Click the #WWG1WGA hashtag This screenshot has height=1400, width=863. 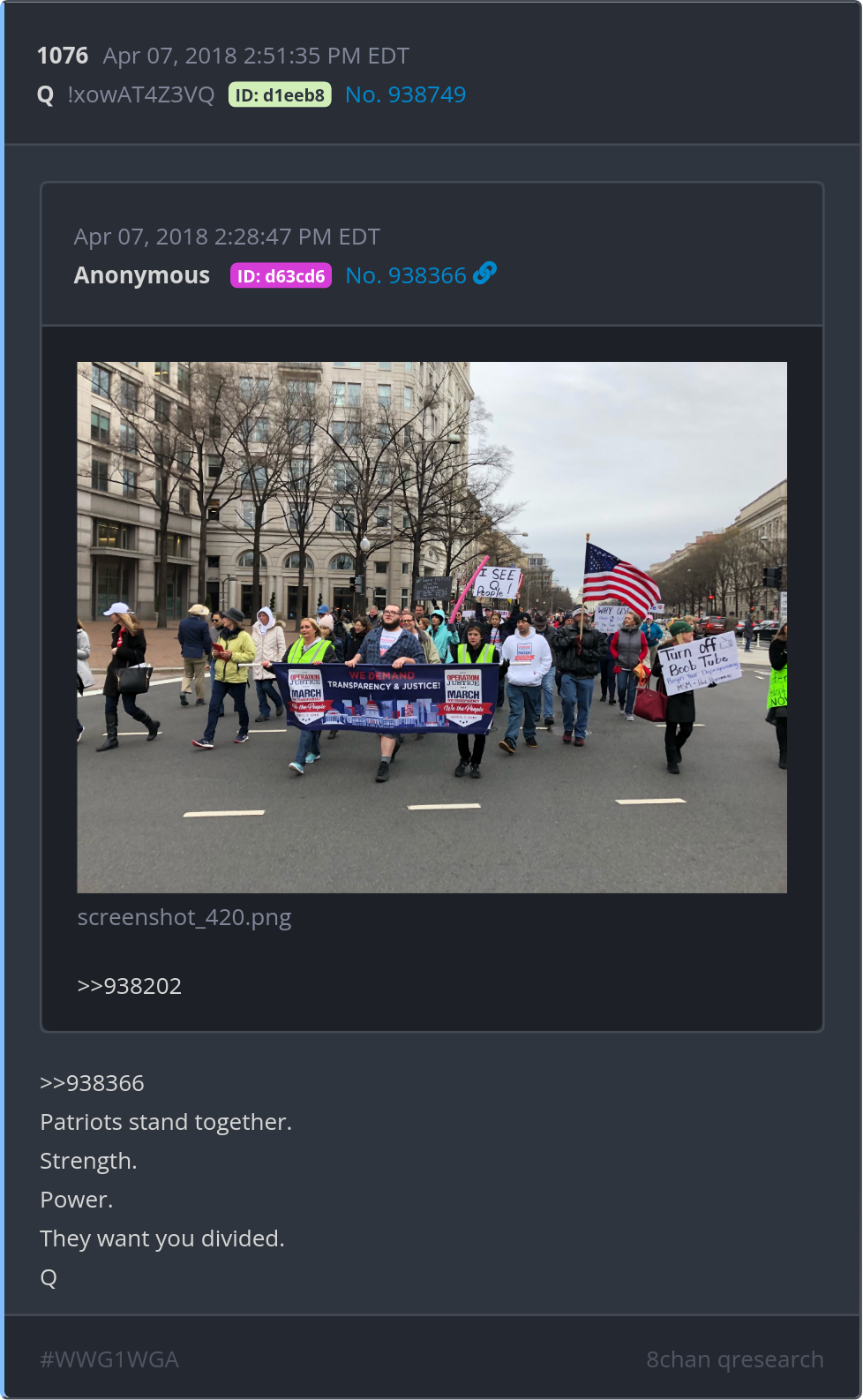coord(109,1359)
